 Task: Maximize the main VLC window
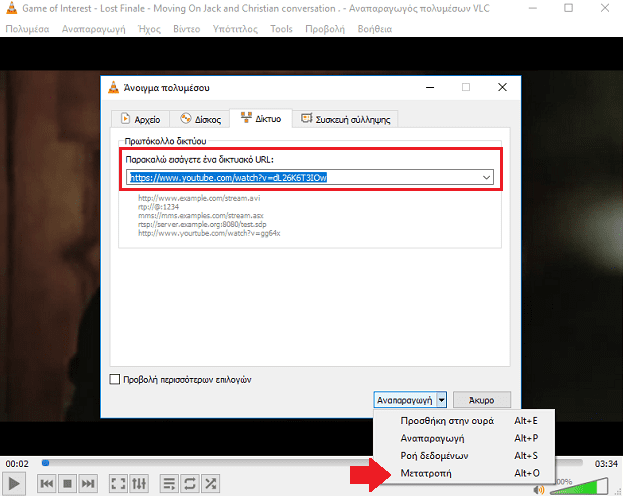coord(569,8)
